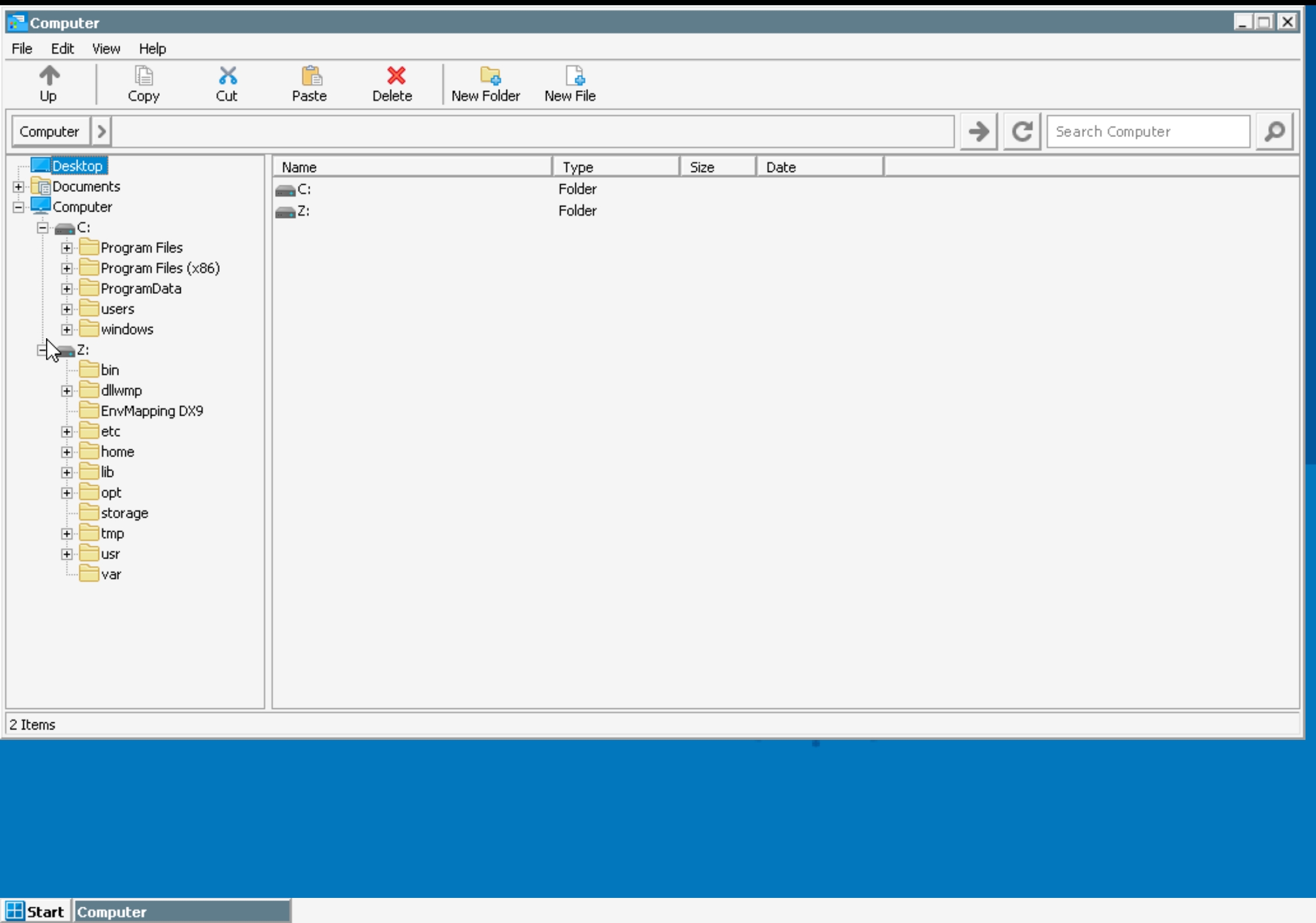Click the C: drive icon in tree
This screenshot has width=1316, height=923.
pyautogui.click(x=65, y=228)
